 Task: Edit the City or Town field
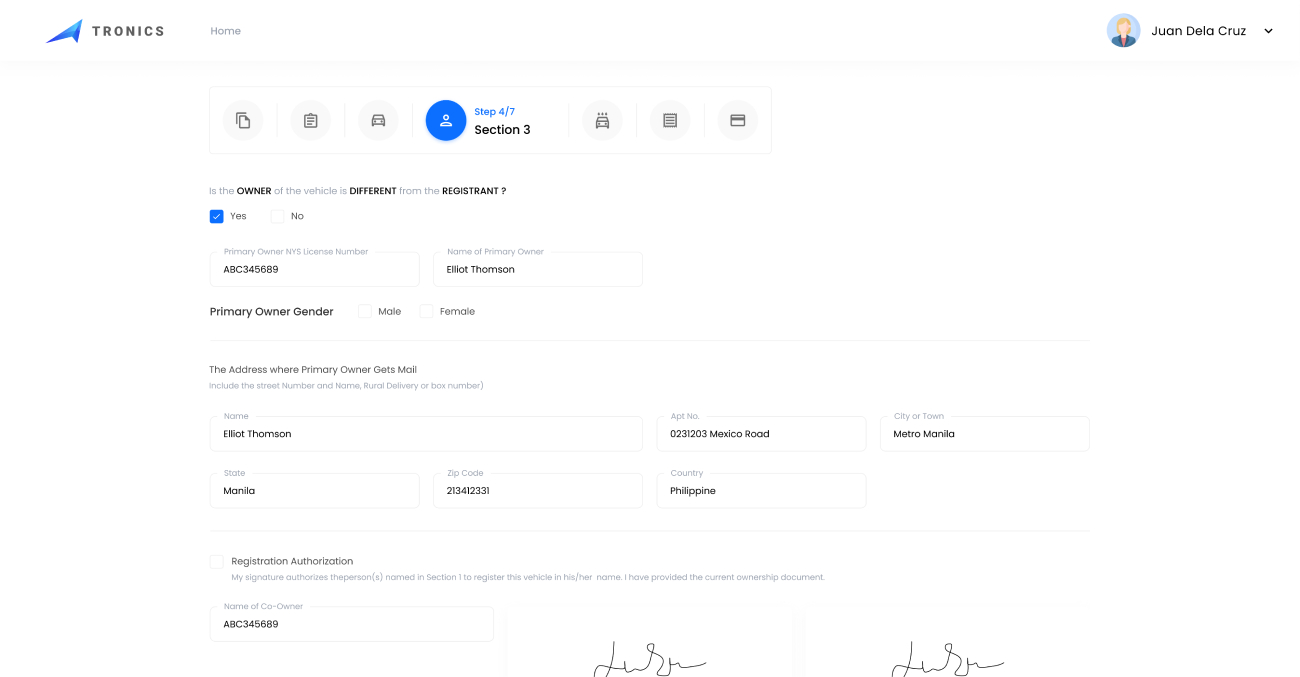tap(984, 435)
